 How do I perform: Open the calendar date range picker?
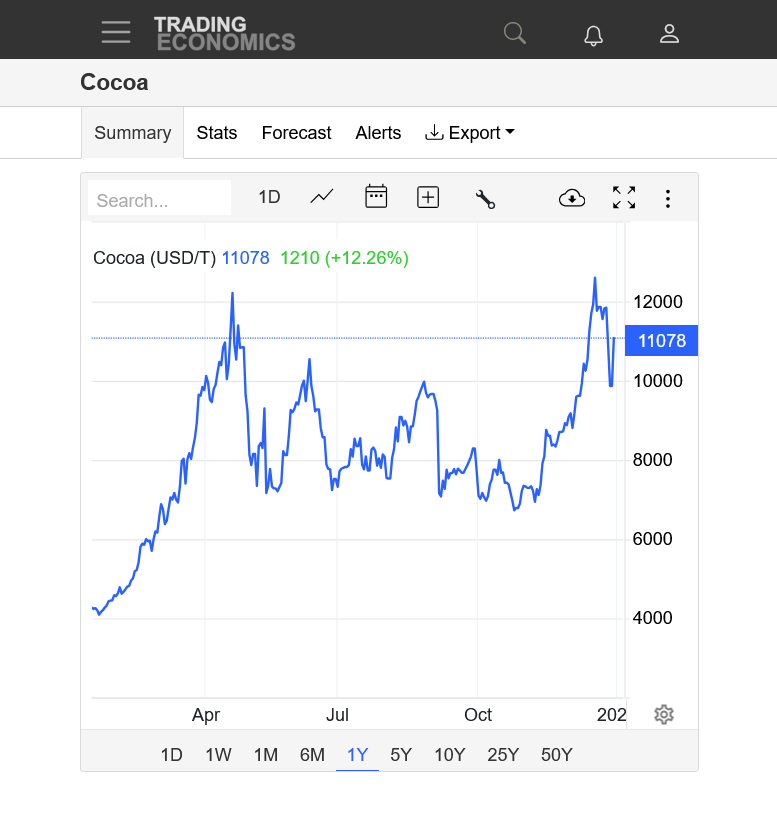coord(376,197)
